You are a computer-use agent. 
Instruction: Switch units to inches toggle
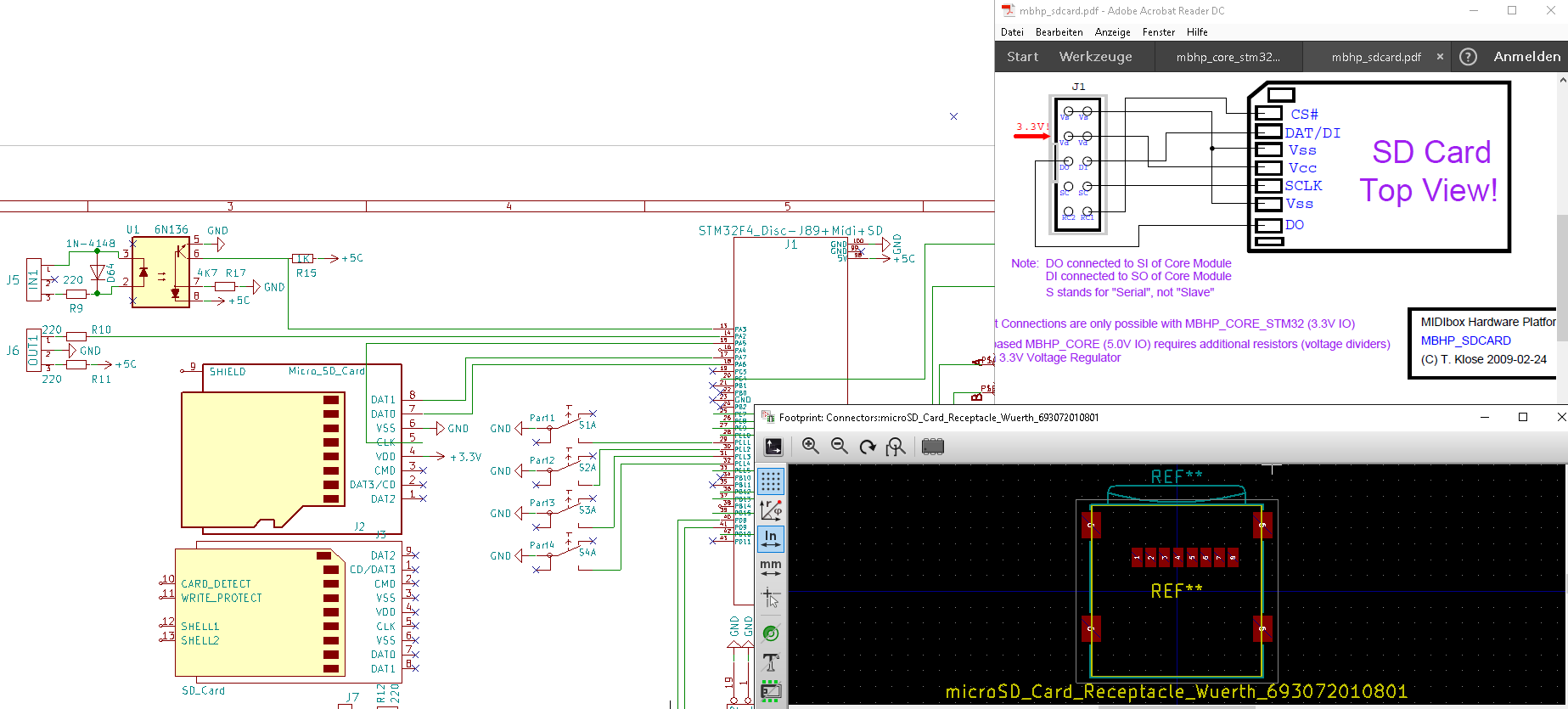[771, 537]
